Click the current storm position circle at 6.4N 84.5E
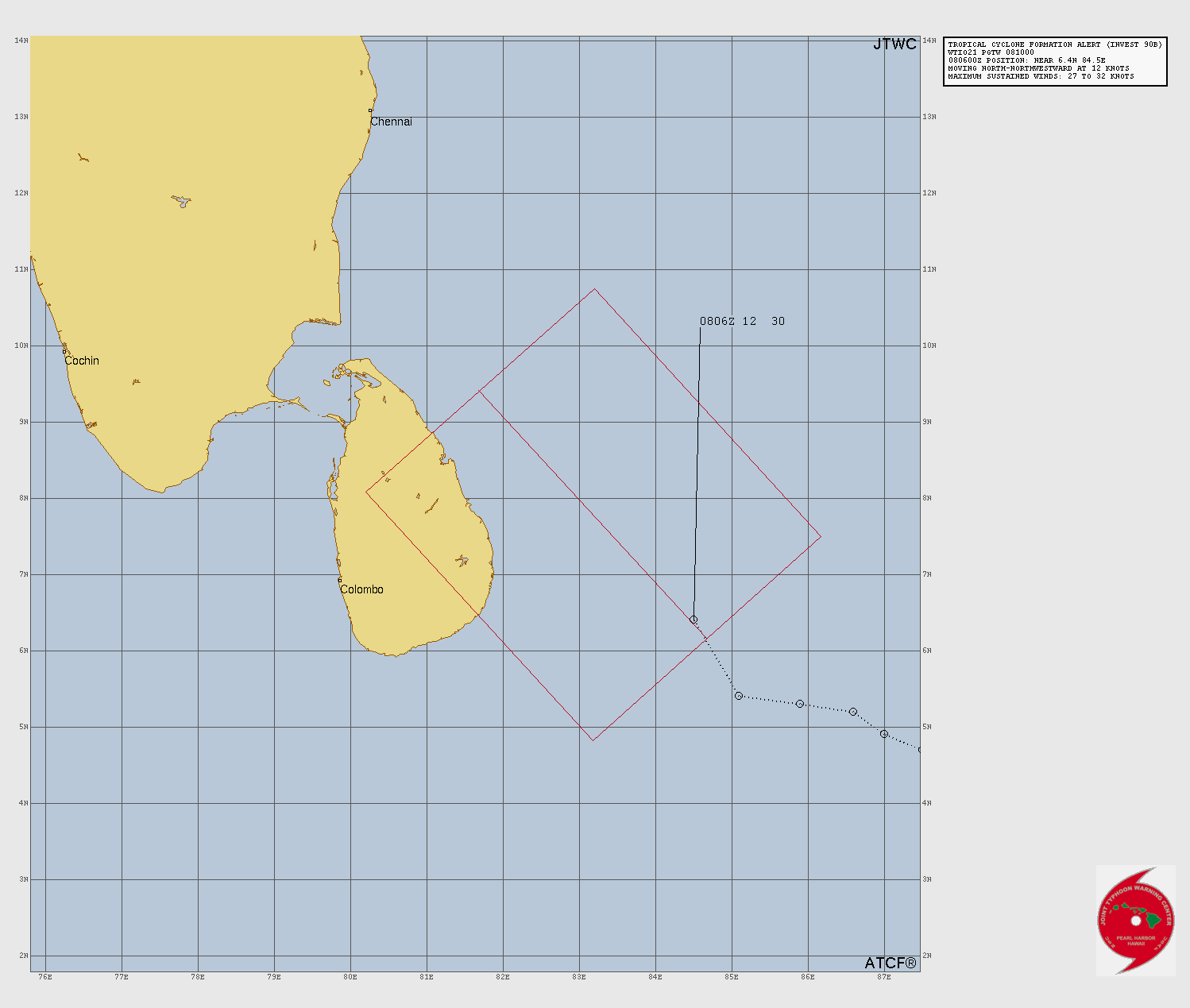 (x=694, y=620)
